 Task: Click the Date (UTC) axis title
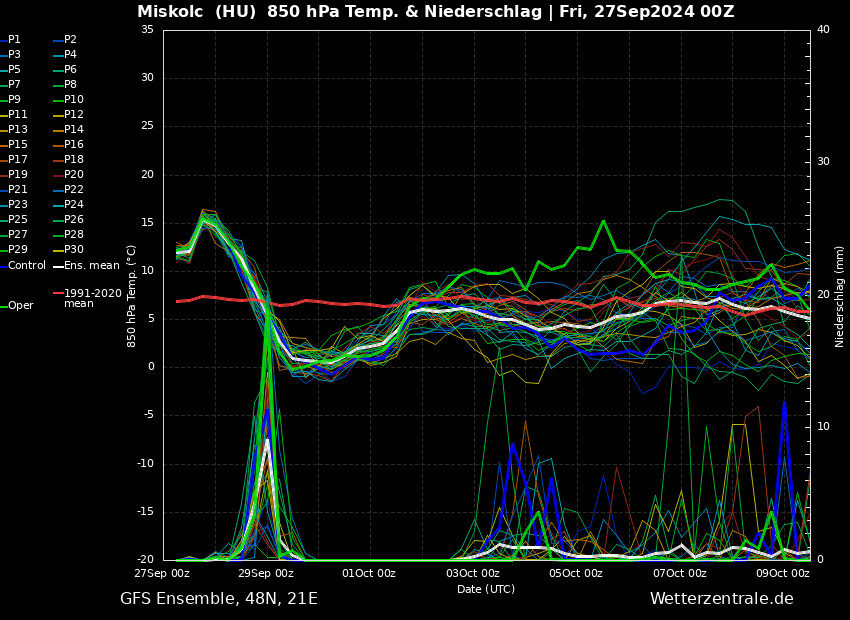(486, 589)
